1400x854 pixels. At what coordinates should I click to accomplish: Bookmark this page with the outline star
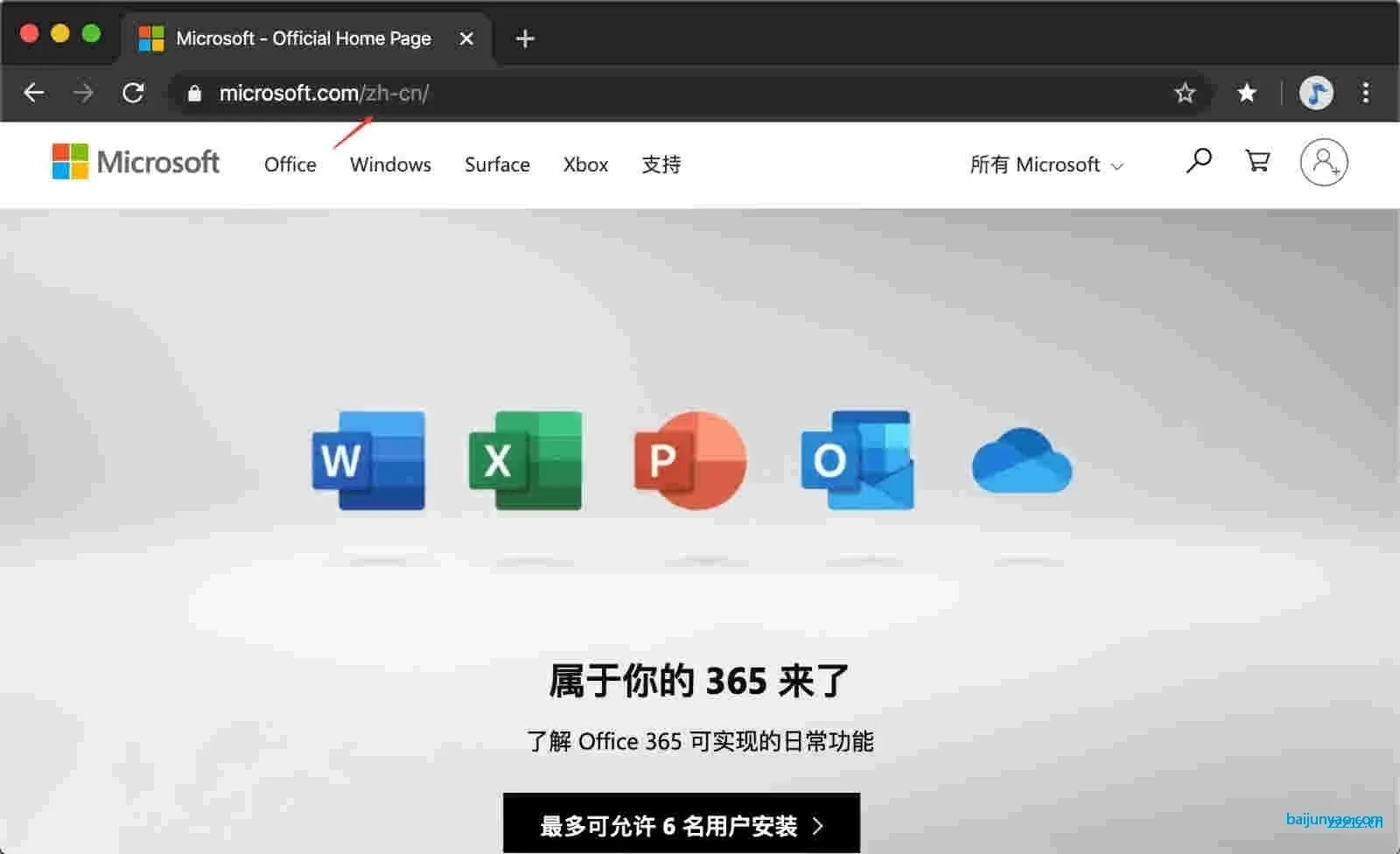click(1185, 93)
